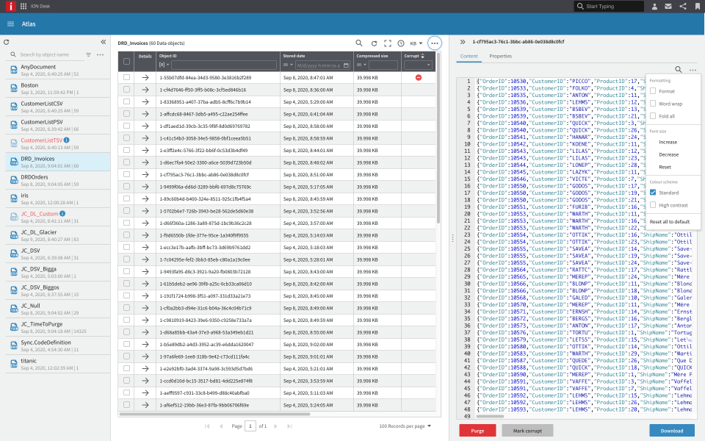Click the page number input box

coord(250,426)
